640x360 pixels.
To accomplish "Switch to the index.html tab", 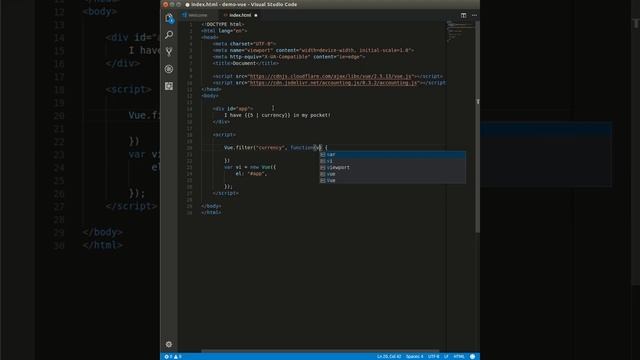I will [x=240, y=15].
